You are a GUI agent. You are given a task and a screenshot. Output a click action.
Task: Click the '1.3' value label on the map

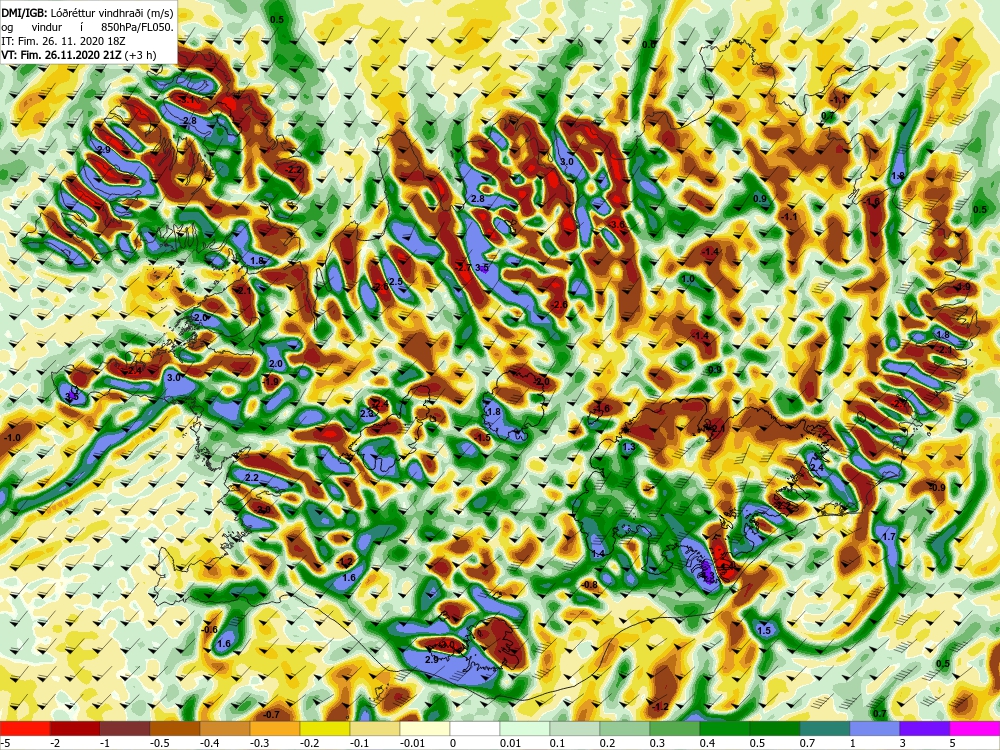(629, 448)
